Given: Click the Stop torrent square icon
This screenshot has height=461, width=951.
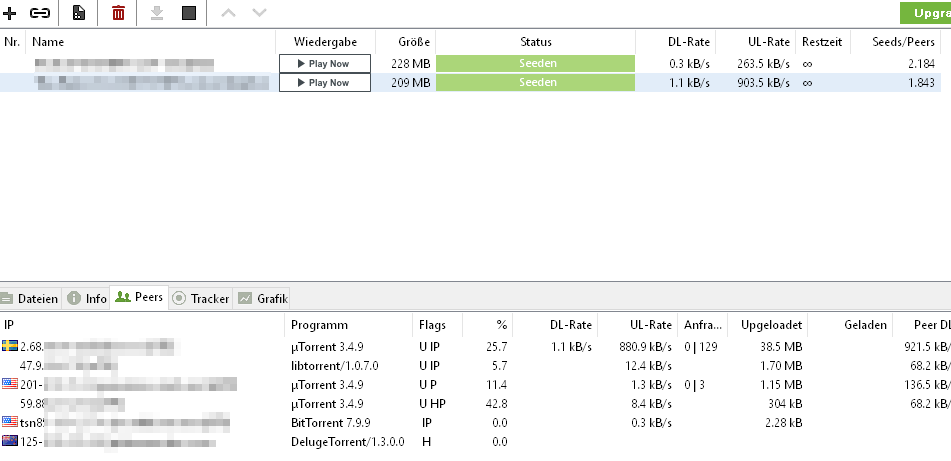Looking at the screenshot, I should coord(188,13).
